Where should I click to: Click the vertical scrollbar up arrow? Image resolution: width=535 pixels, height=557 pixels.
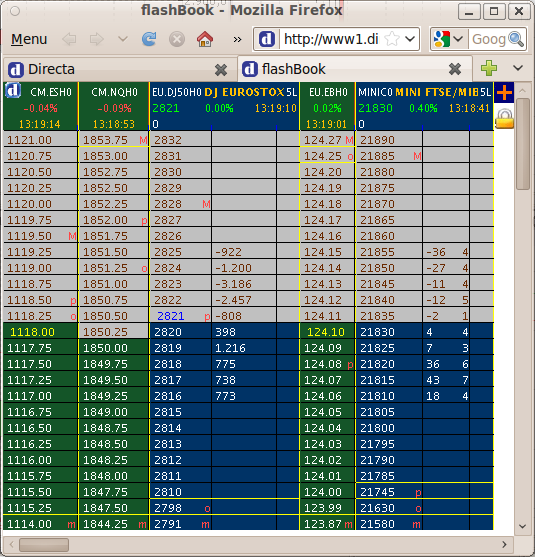pyautogui.click(x=523, y=91)
